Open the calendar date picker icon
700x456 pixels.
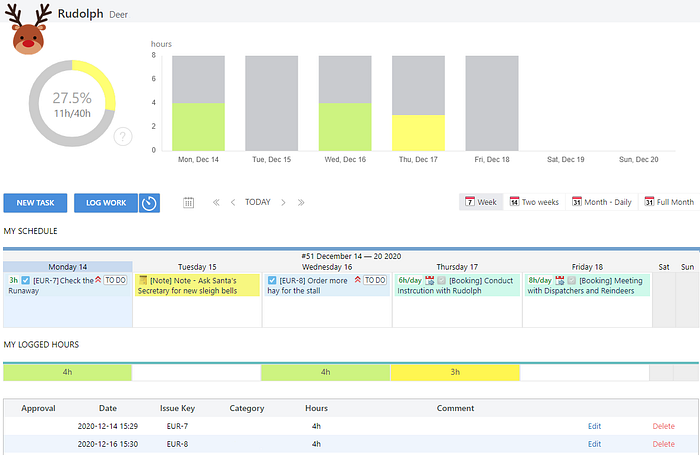[x=188, y=203]
